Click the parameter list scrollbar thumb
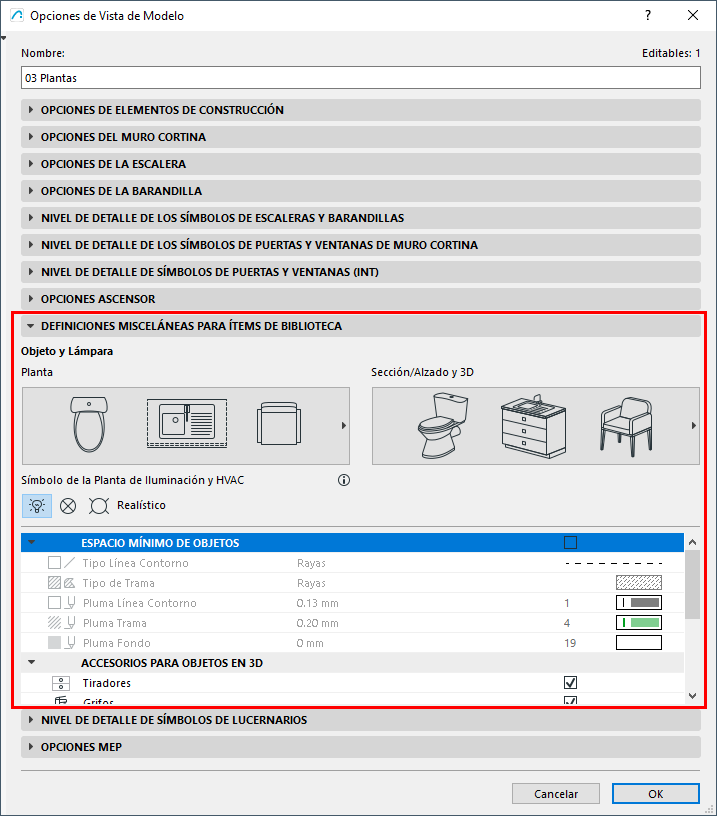 692,585
